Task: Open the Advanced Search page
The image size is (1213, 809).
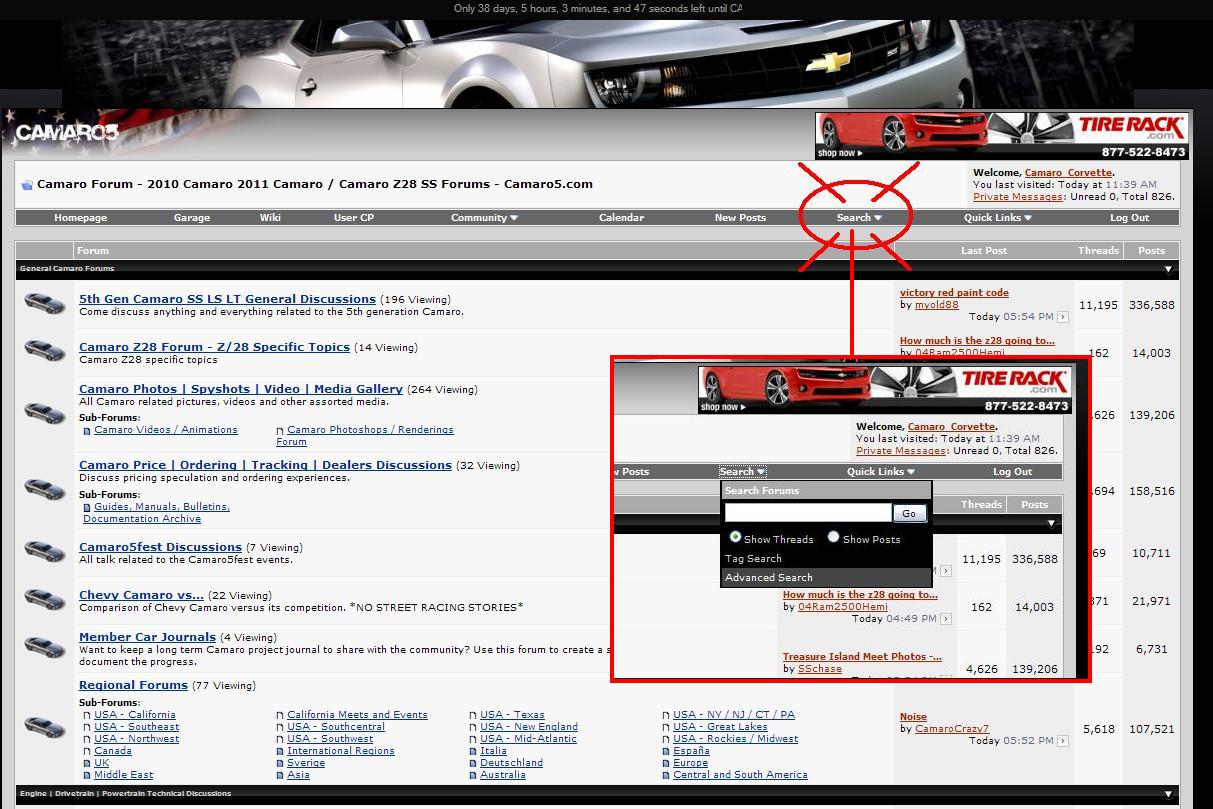Action: (768, 577)
